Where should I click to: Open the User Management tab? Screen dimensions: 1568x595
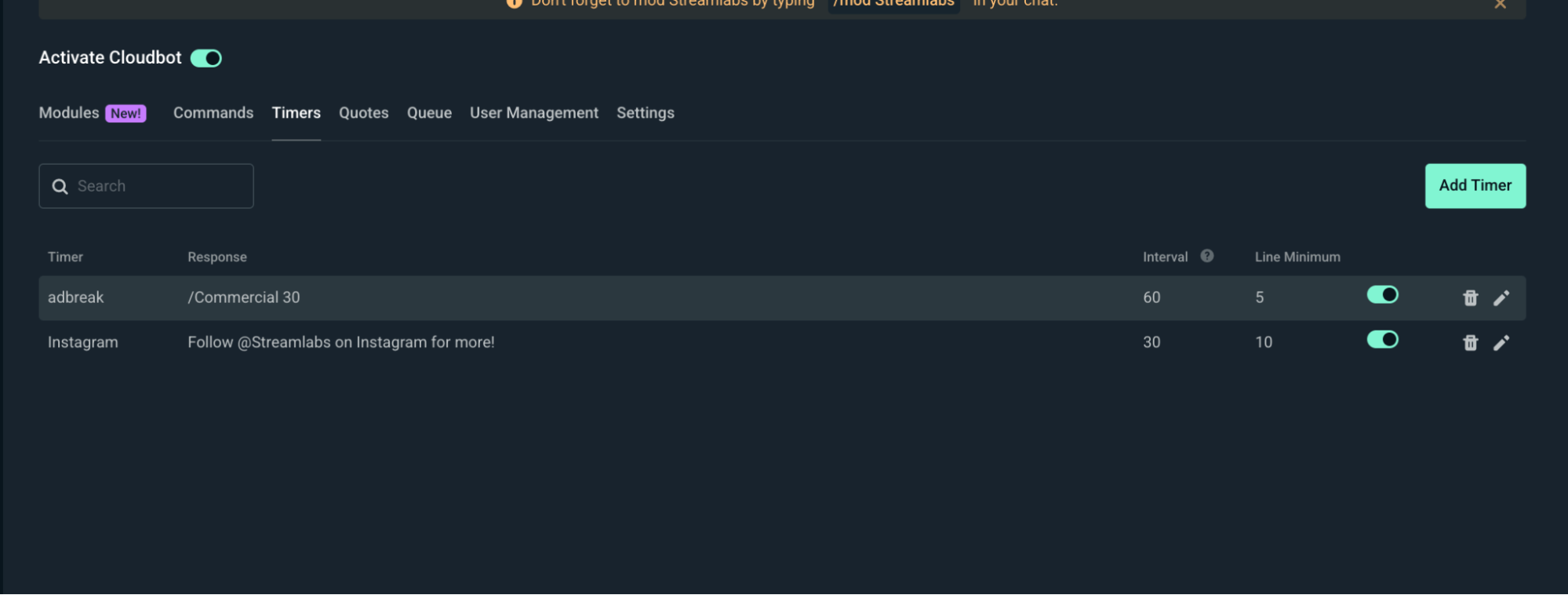coord(534,113)
